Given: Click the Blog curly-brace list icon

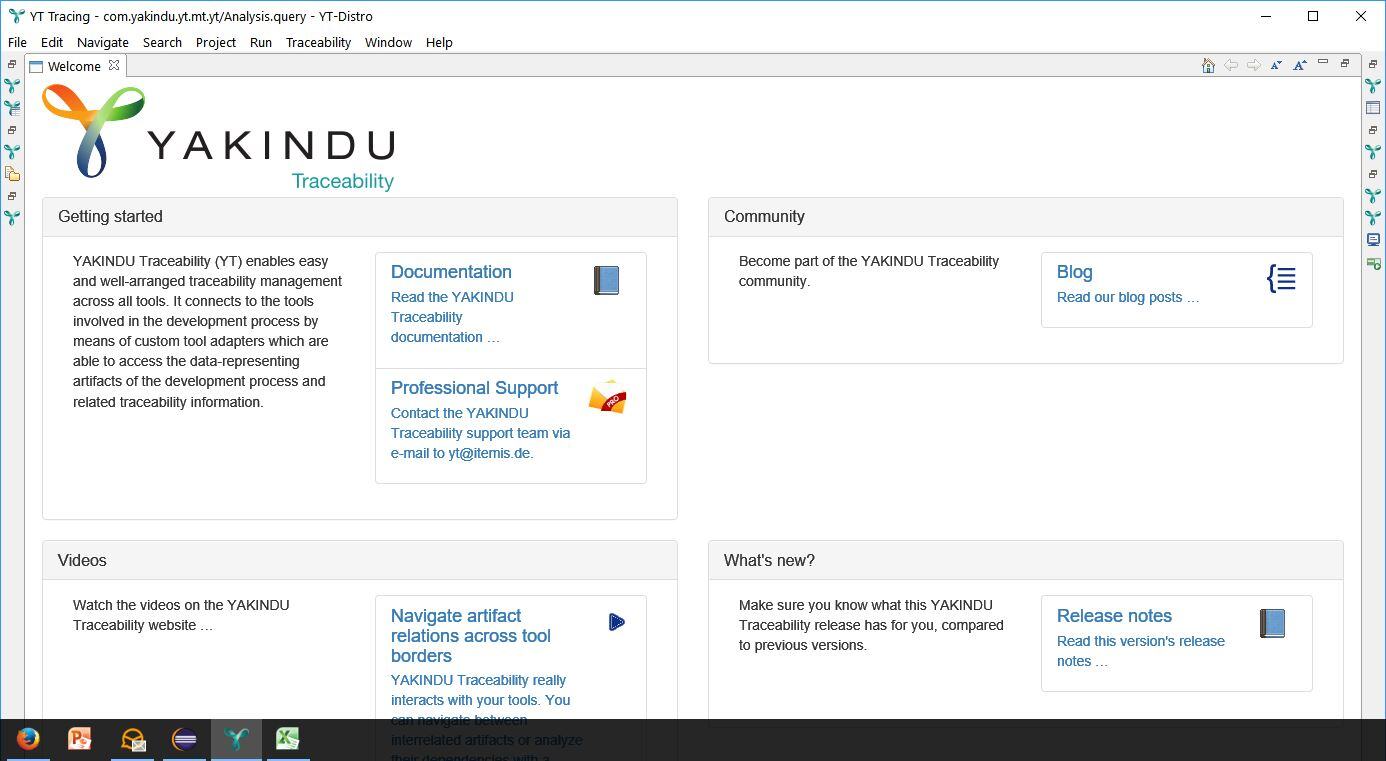Looking at the screenshot, I should [1282, 278].
